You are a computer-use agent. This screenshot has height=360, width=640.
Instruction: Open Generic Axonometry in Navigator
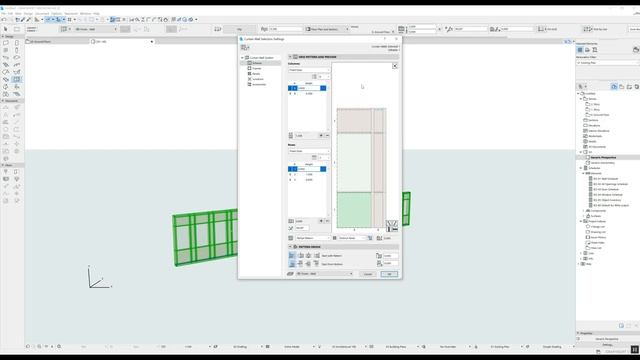(x=602, y=163)
